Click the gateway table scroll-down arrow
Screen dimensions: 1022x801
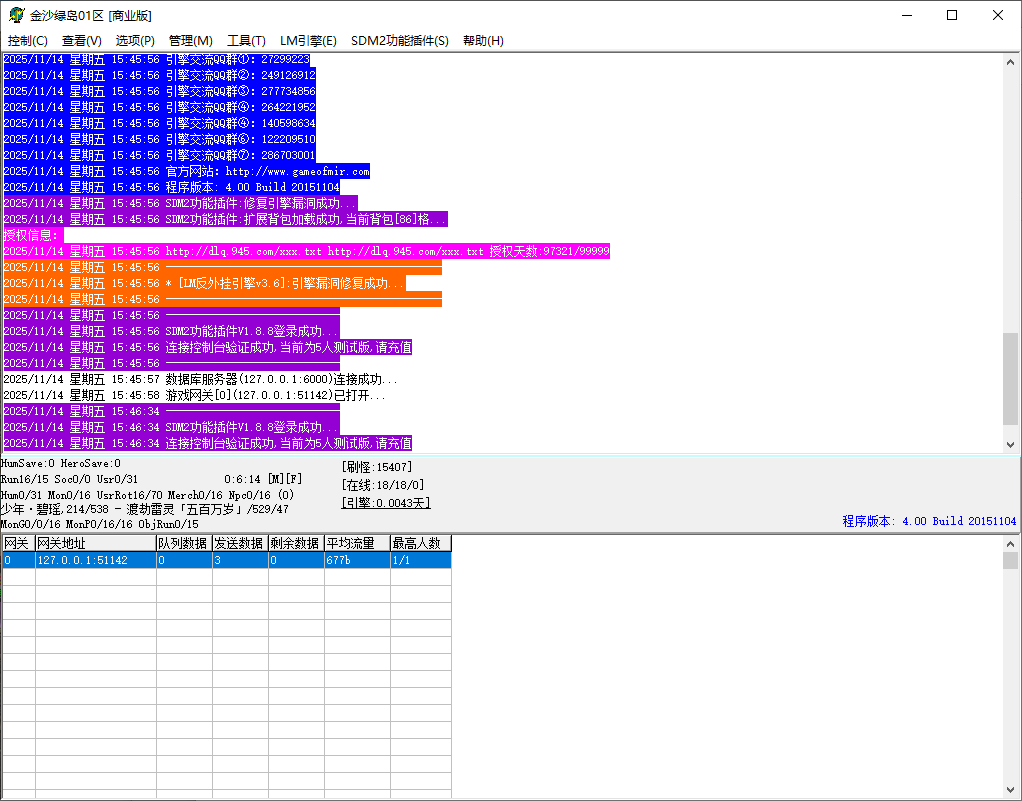1010,790
